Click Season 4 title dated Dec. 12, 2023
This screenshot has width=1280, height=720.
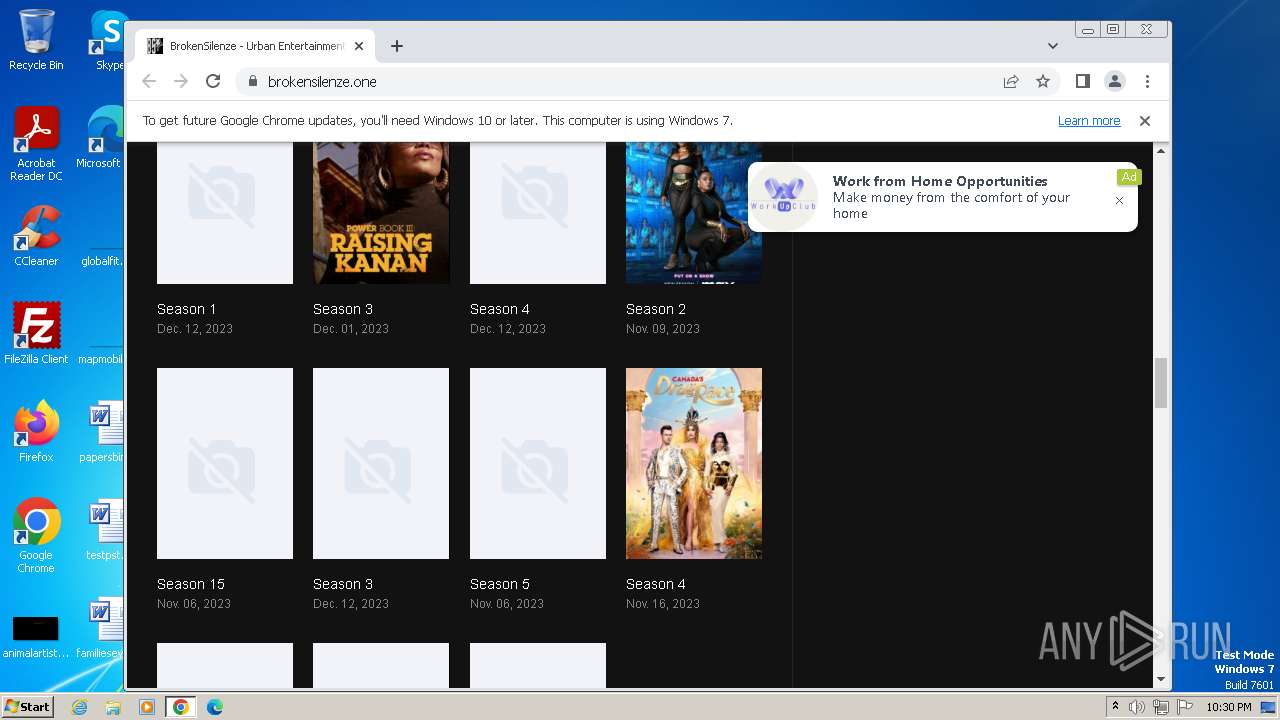[500, 309]
